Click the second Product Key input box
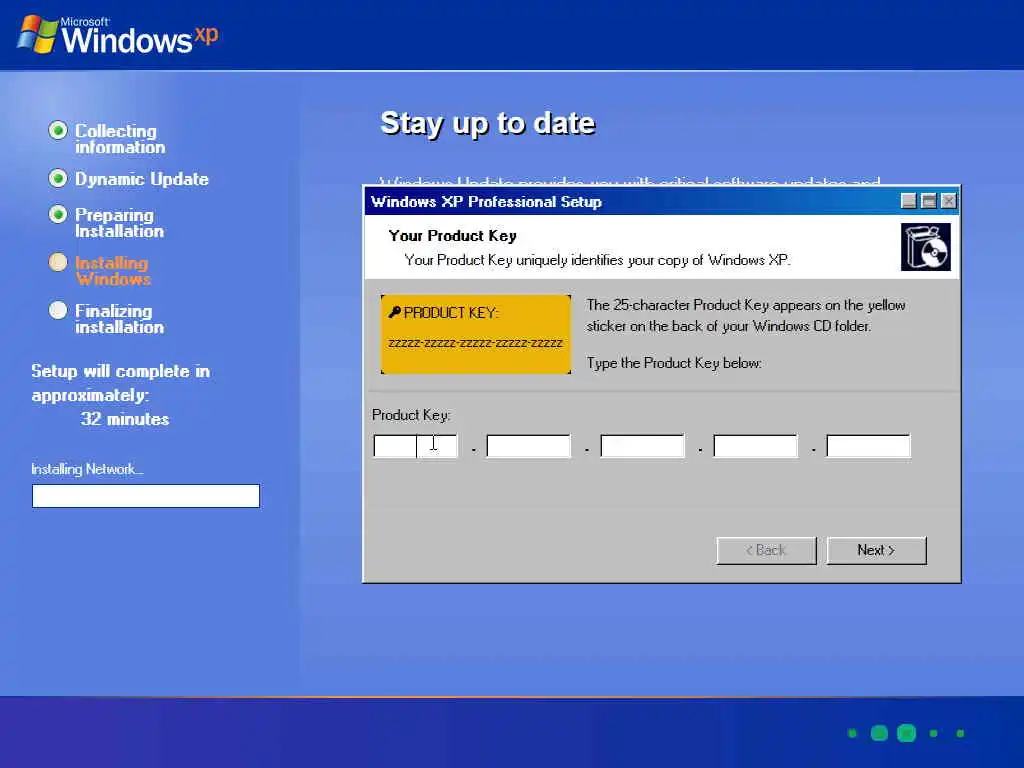Screen dimensions: 1024x768 coord(528,446)
